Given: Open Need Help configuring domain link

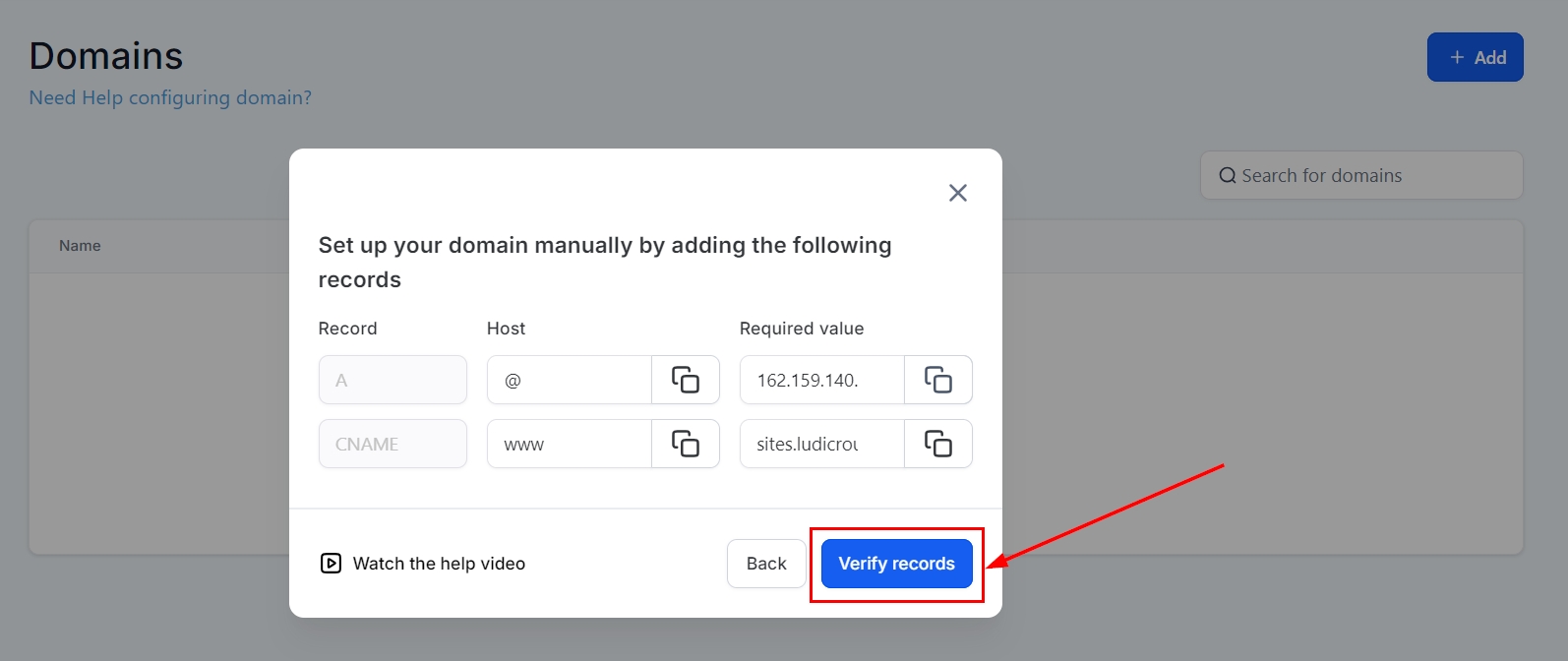Looking at the screenshot, I should [x=170, y=98].
